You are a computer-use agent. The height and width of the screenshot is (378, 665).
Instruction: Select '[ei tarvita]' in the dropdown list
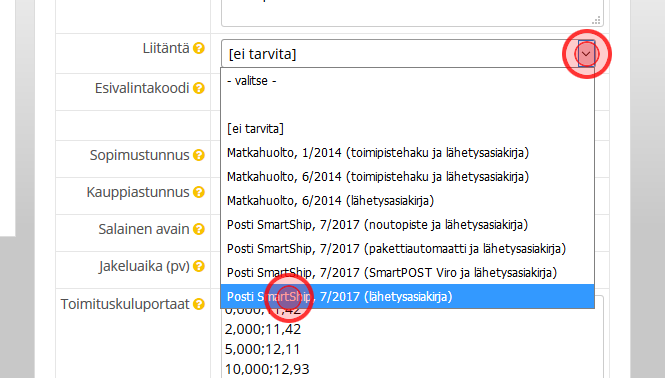tap(407, 129)
